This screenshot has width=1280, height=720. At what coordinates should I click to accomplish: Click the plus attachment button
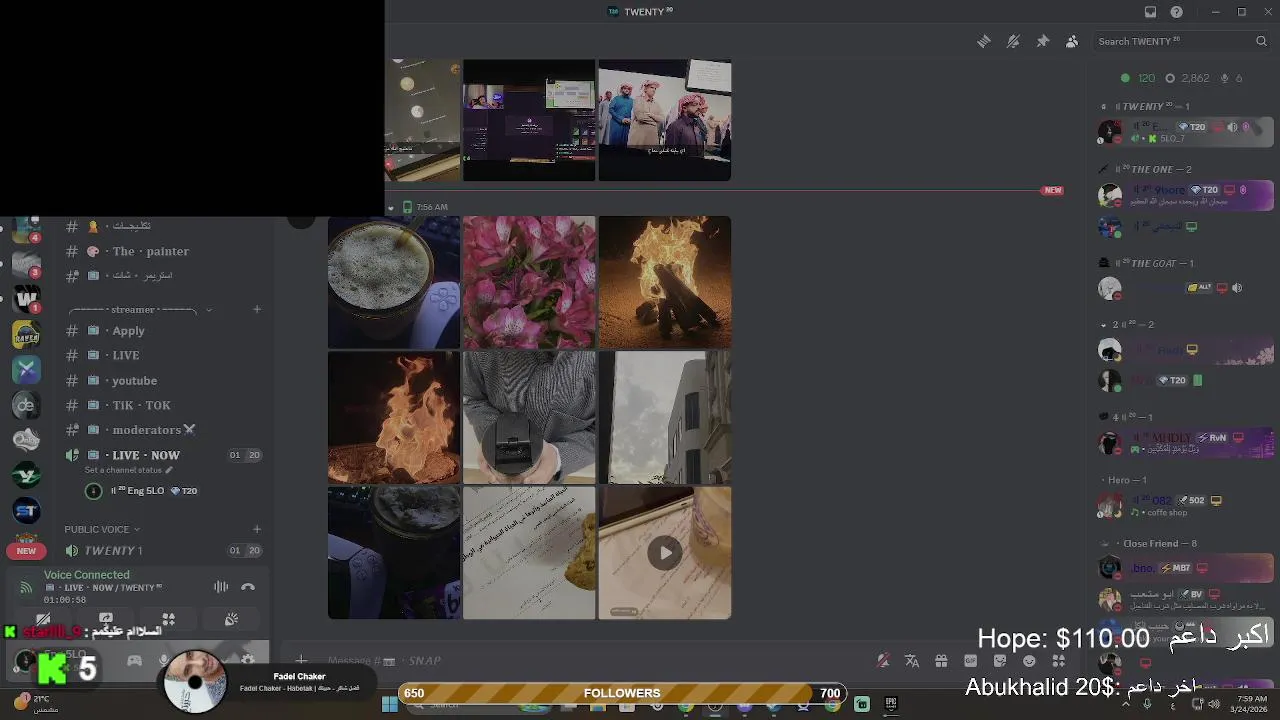(301, 660)
